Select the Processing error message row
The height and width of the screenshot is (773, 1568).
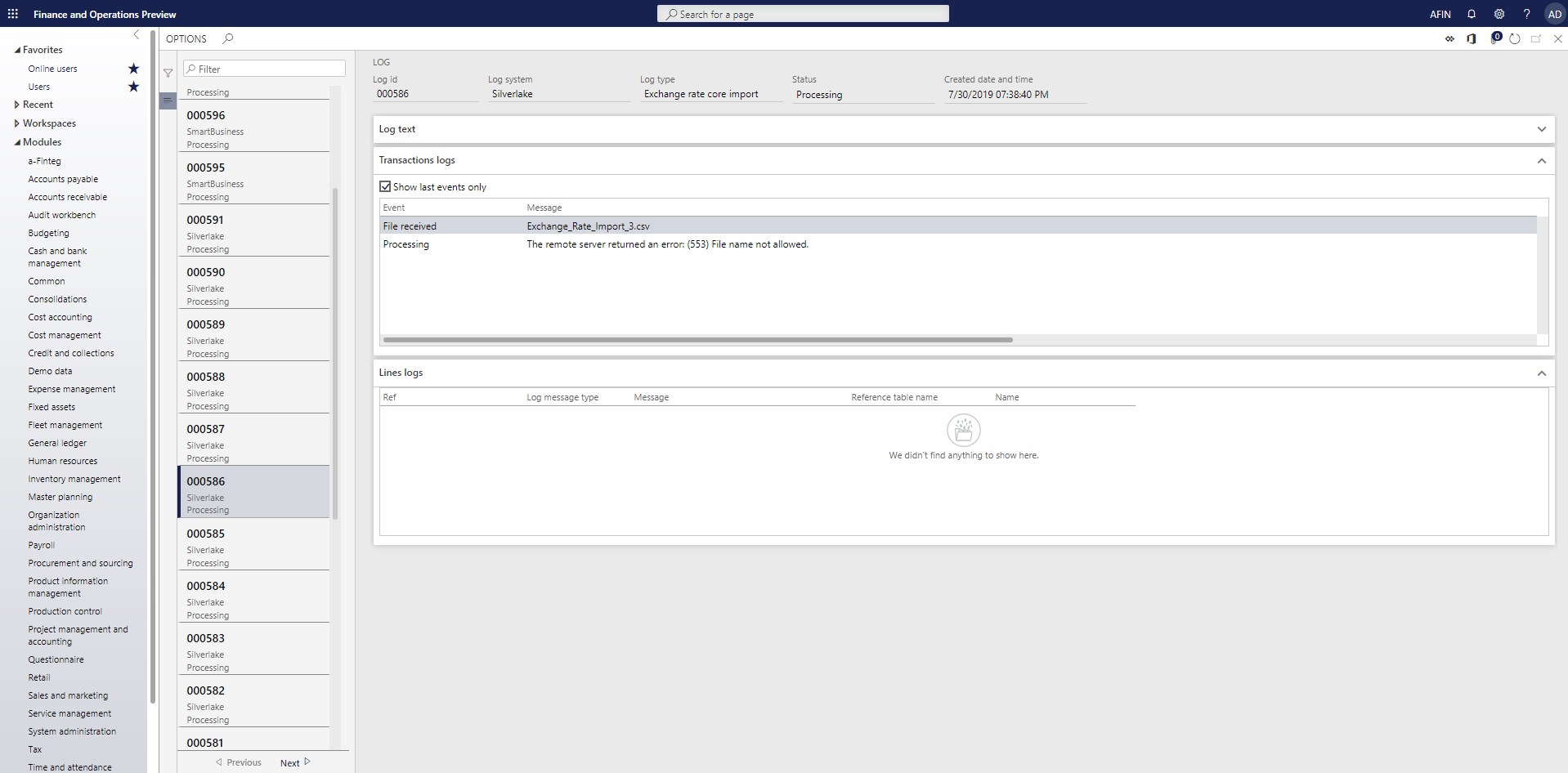[958, 244]
